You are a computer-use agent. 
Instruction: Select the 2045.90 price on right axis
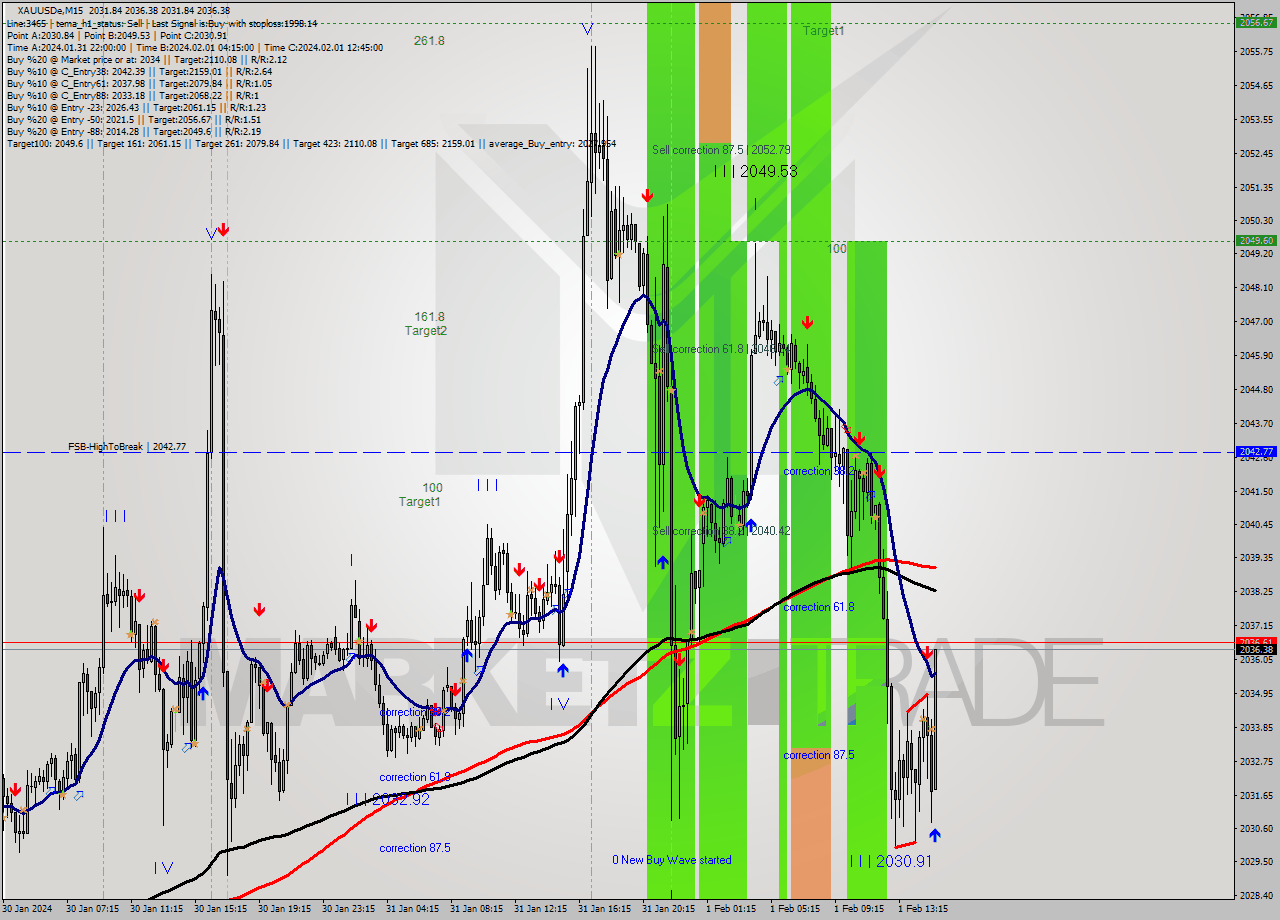(x=1255, y=355)
